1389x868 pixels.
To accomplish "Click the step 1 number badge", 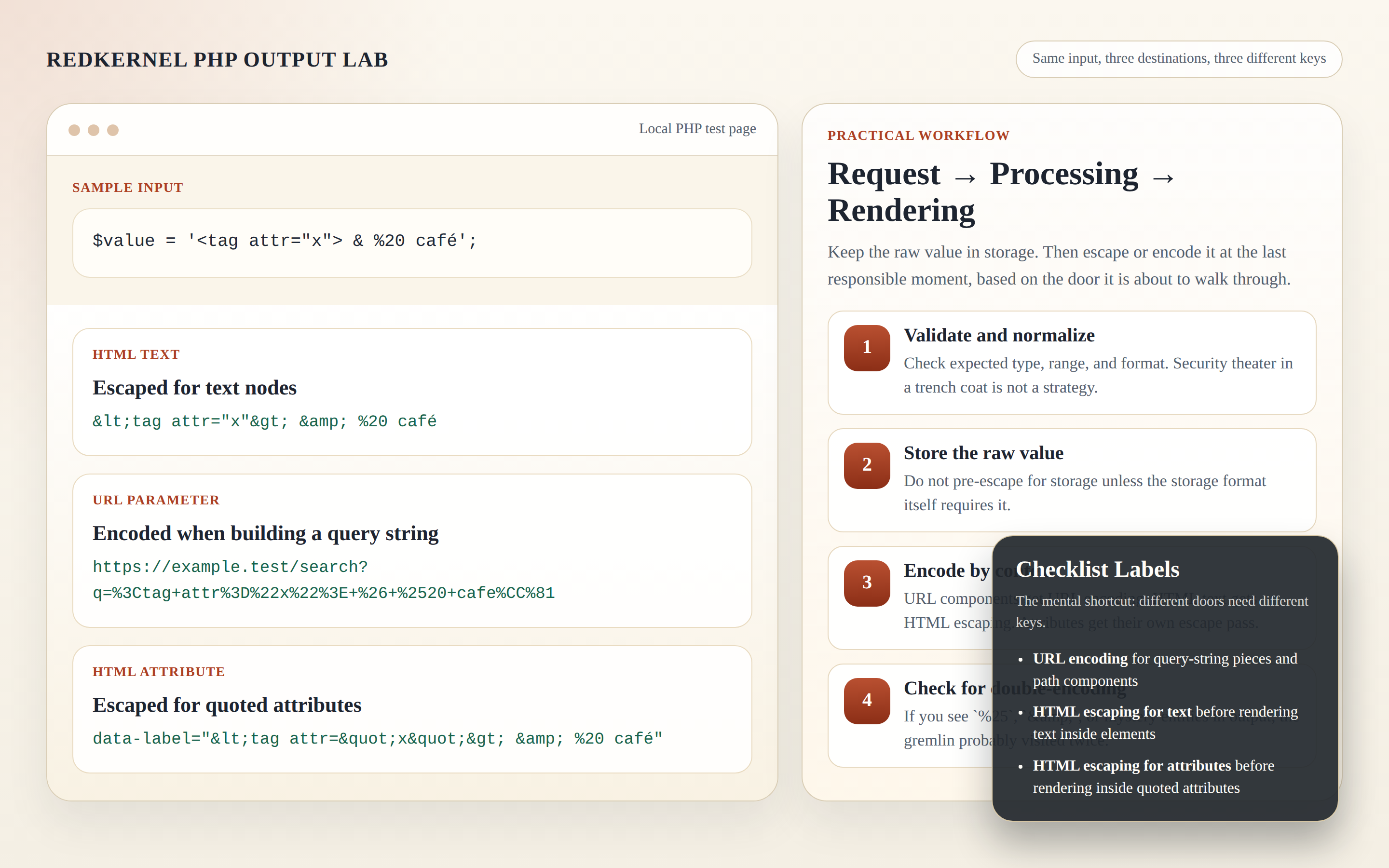I will 867,348.
